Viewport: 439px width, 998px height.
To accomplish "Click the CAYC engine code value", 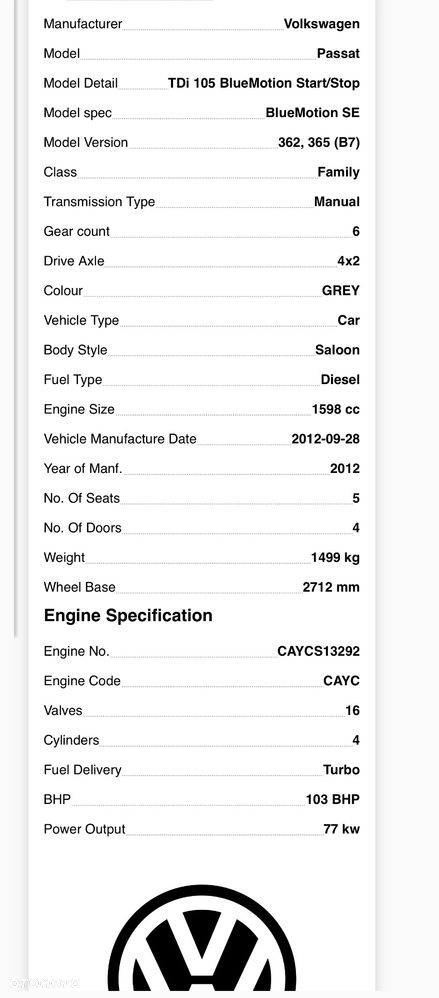I will pyautogui.click(x=341, y=681).
